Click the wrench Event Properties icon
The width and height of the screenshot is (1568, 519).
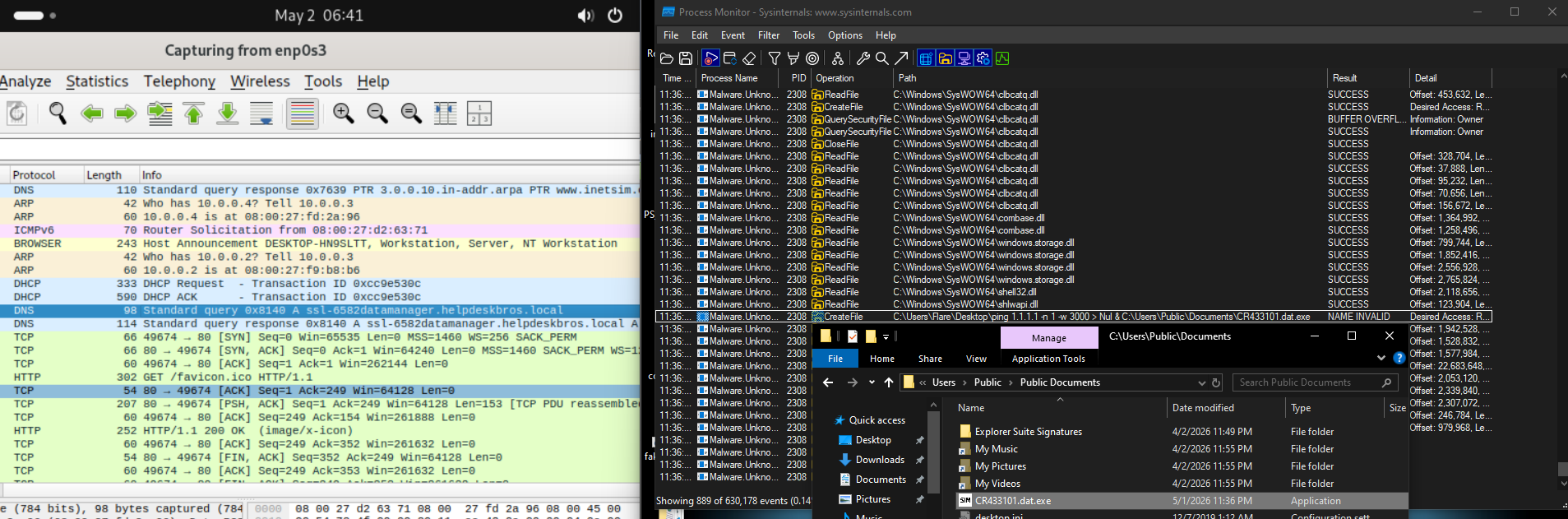click(863, 58)
